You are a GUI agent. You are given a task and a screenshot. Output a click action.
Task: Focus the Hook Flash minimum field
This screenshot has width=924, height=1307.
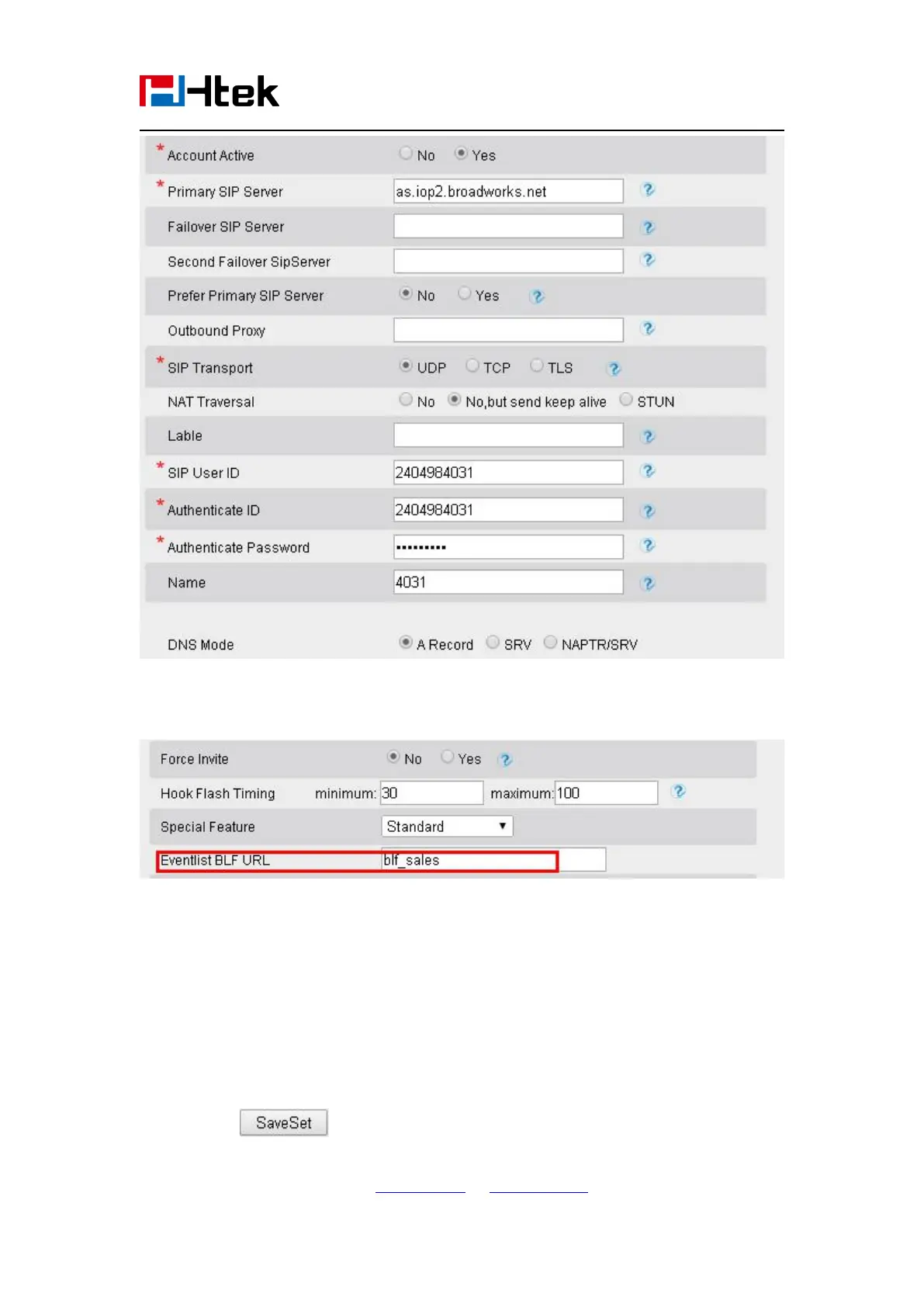(x=431, y=793)
